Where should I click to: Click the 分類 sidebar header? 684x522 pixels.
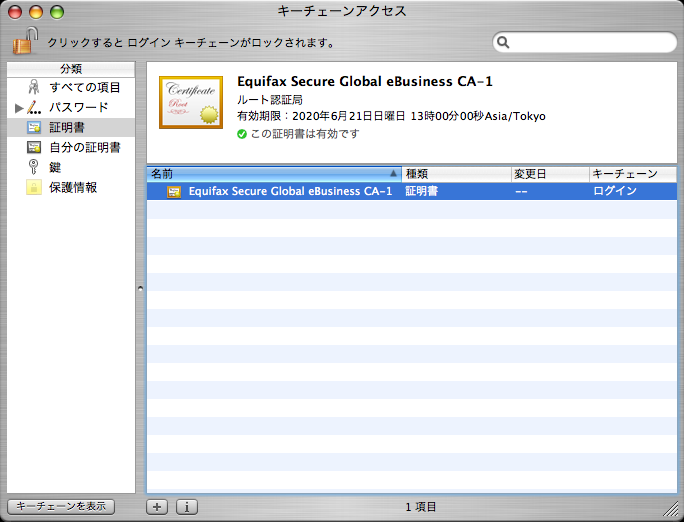tap(71, 69)
